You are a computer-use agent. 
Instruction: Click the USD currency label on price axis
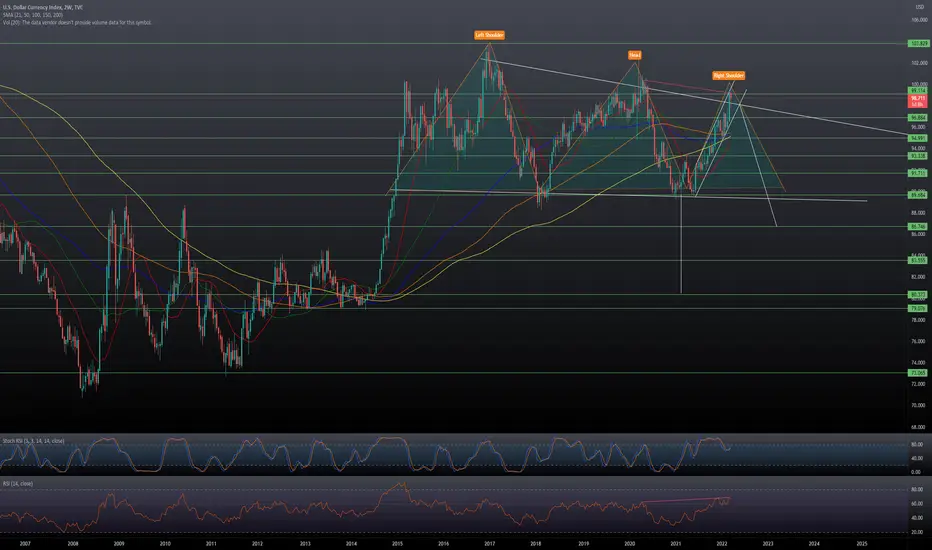(920, 7)
